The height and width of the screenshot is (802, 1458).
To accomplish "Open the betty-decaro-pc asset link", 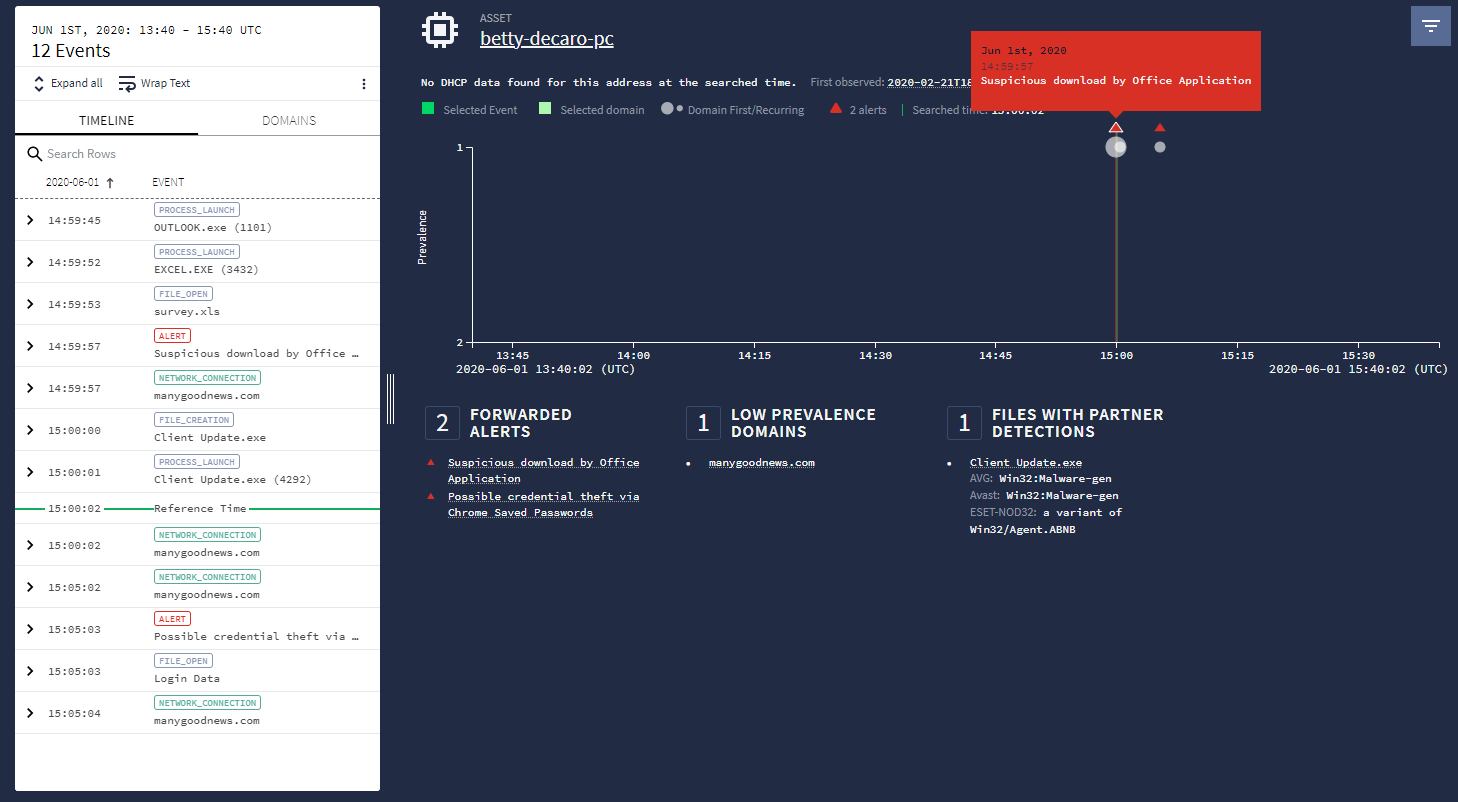I will (546, 39).
